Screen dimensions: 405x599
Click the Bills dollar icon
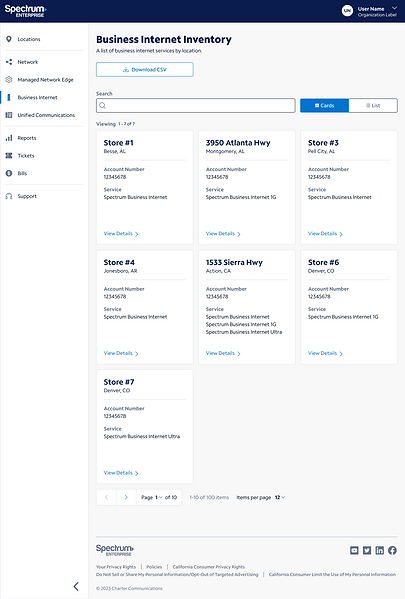tap(9, 173)
